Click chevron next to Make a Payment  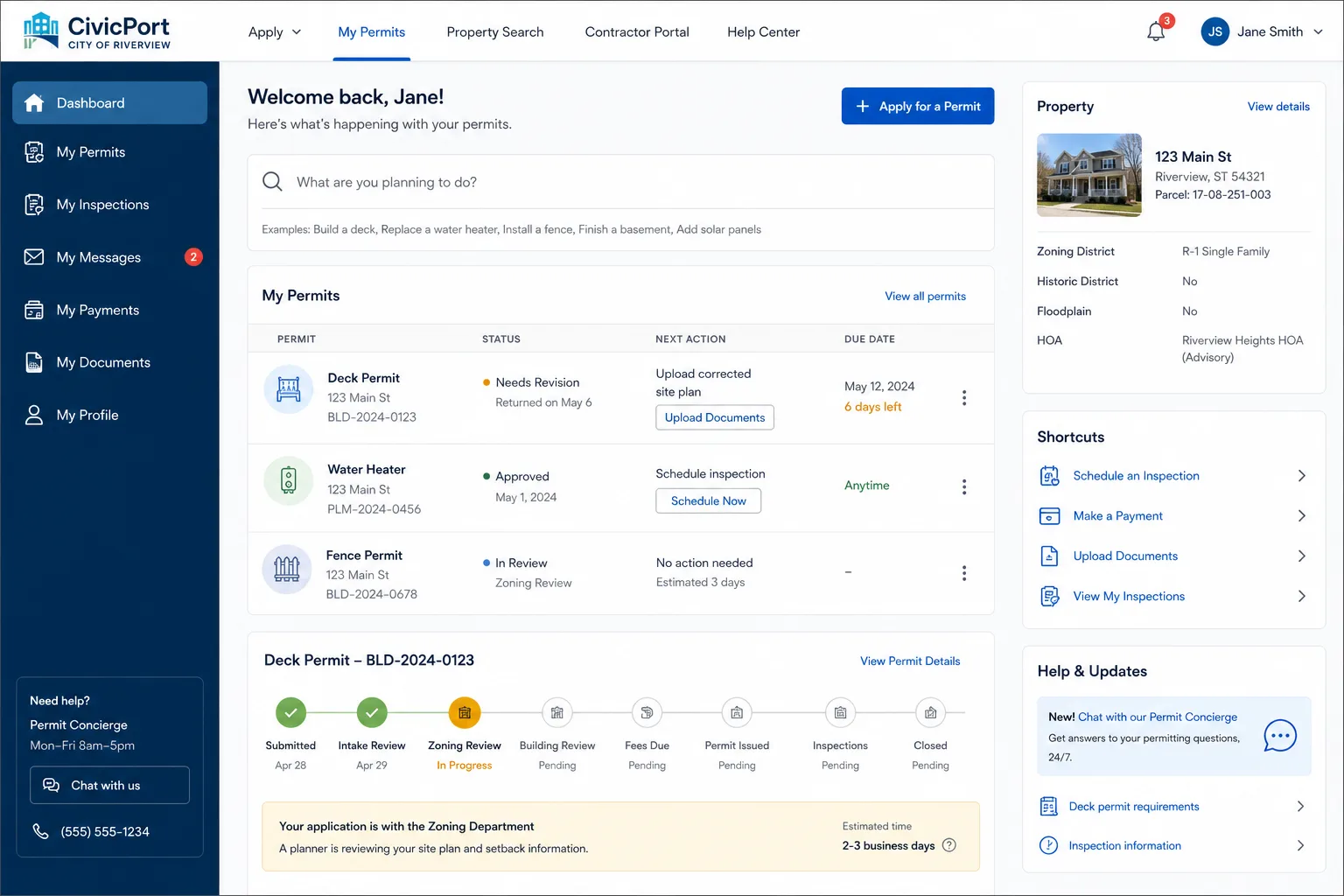coord(1301,516)
